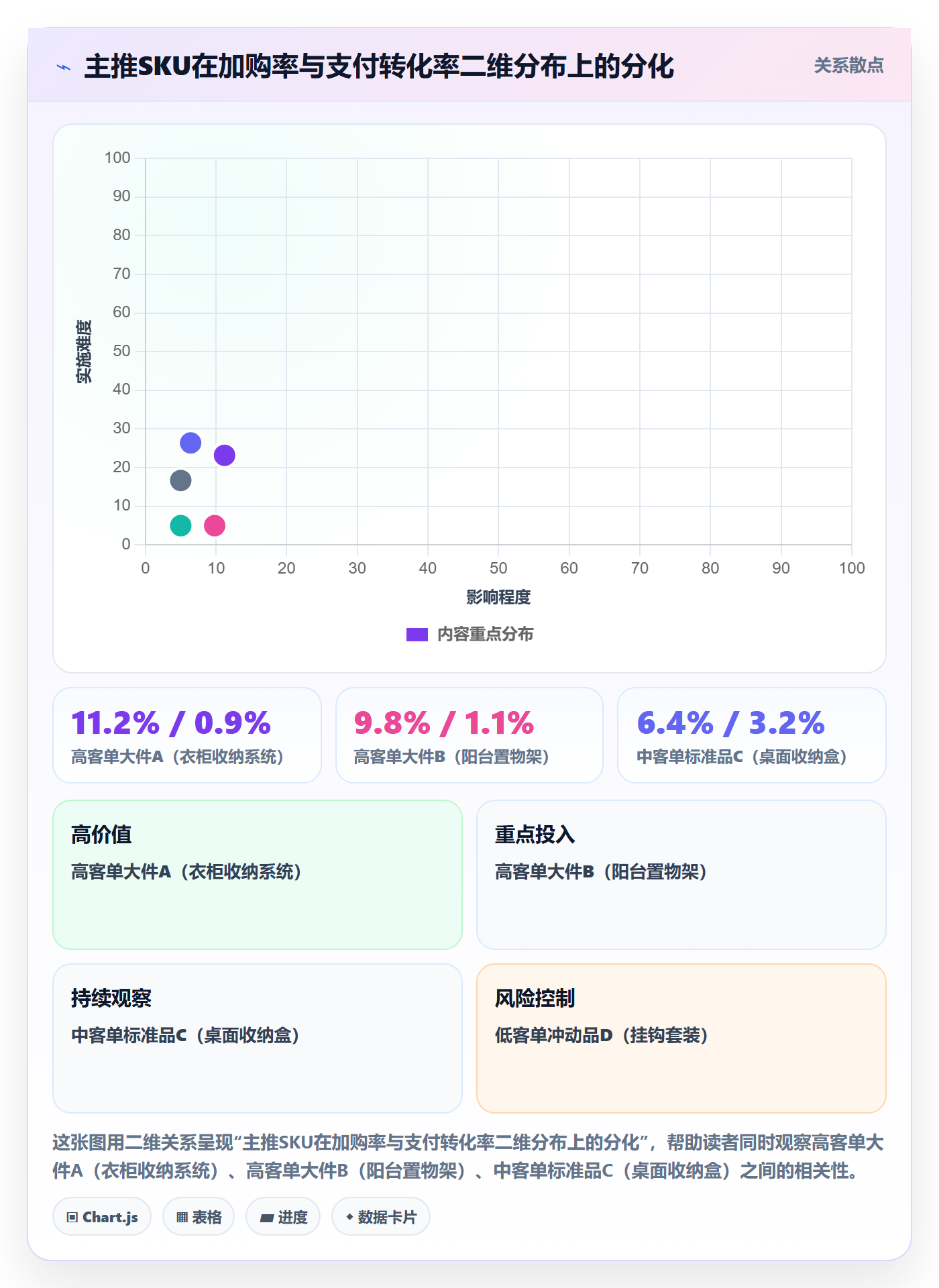Screen dimensions: 939x1288
Task: Click the y-axis tick label 100
Action: [117, 158]
